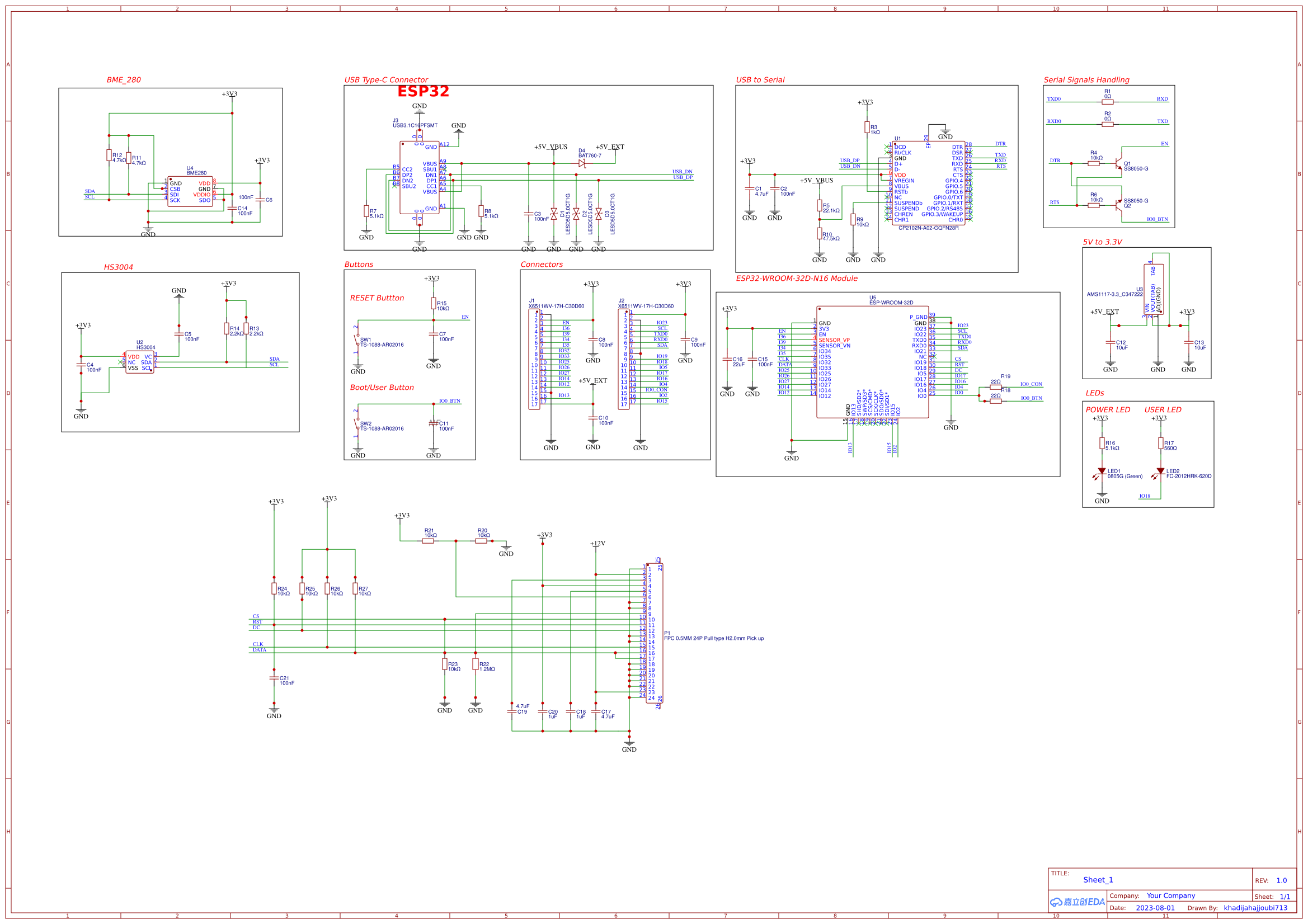Select the 24-pin FPC connector P1
This screenshot has height=924, width=1308.
(x=654, y=634)
